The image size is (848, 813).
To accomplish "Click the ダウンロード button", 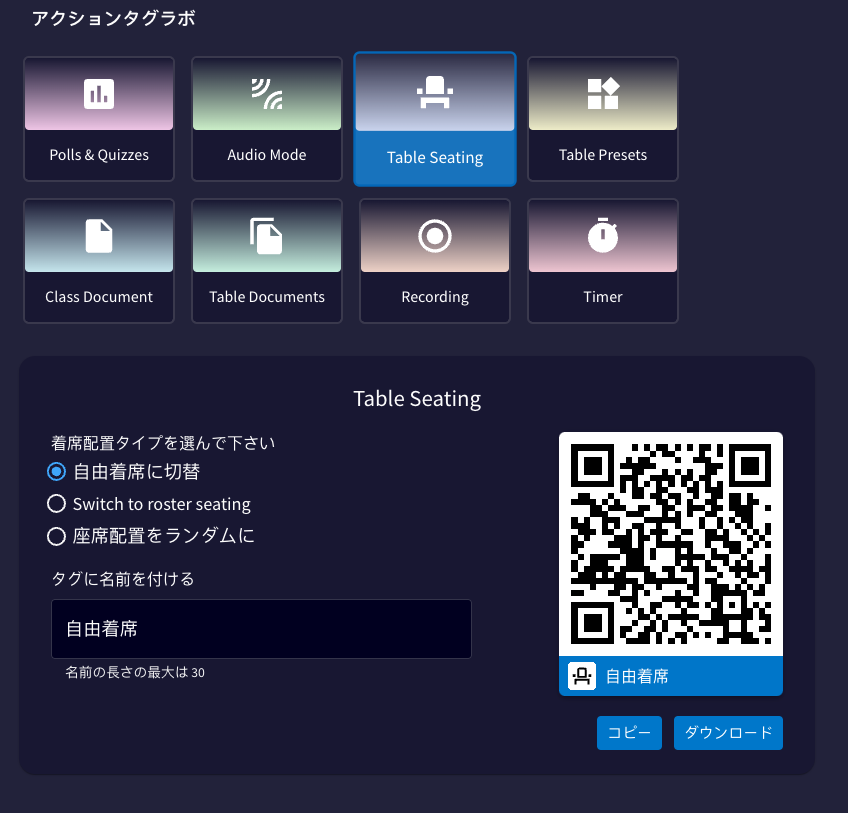I will coord(728,733).
